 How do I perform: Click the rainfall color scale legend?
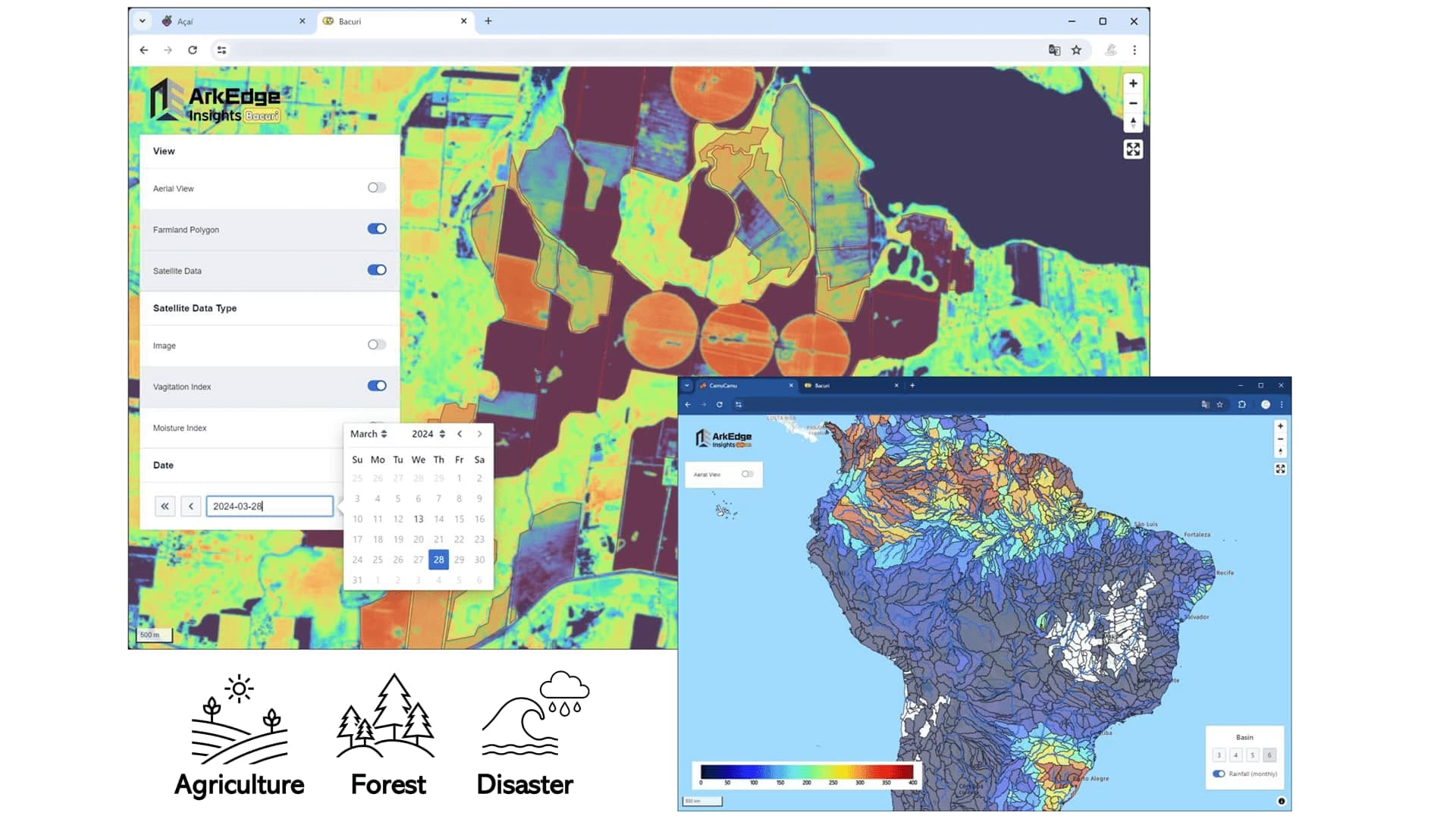click(x=807, y=773)
